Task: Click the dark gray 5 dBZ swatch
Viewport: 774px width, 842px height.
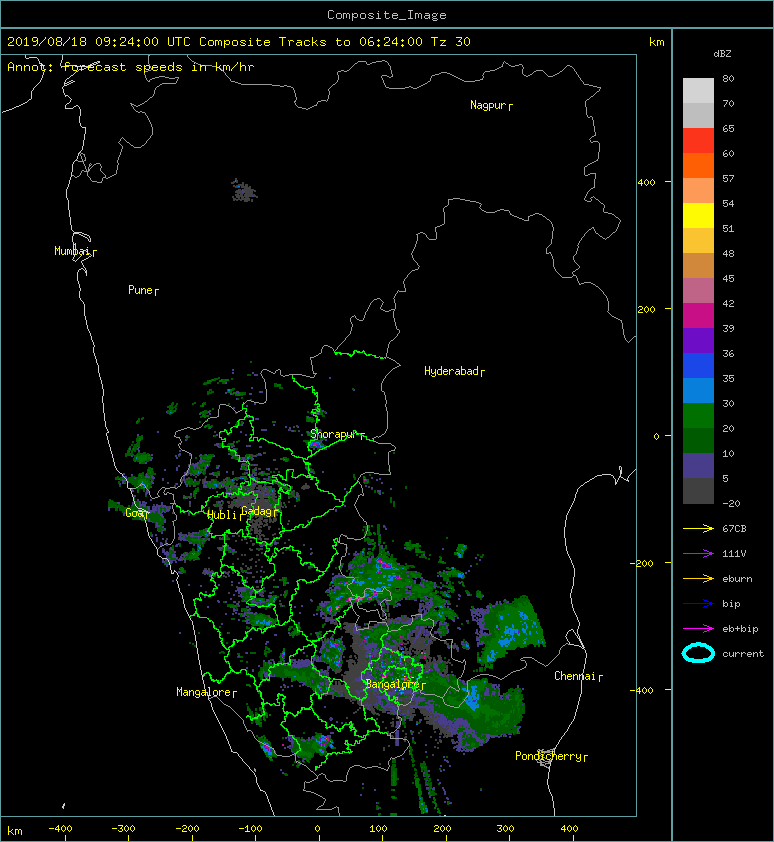Action: pos(698,491)
